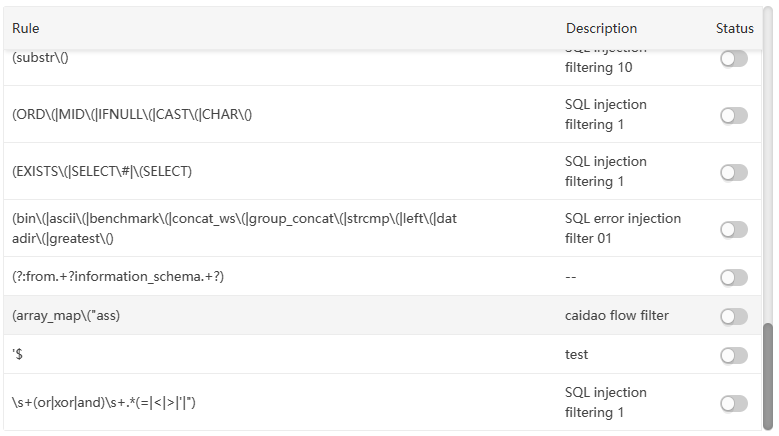779x436 pixels.
Task: Click the 'test' description cell
Action: (576, 355)
